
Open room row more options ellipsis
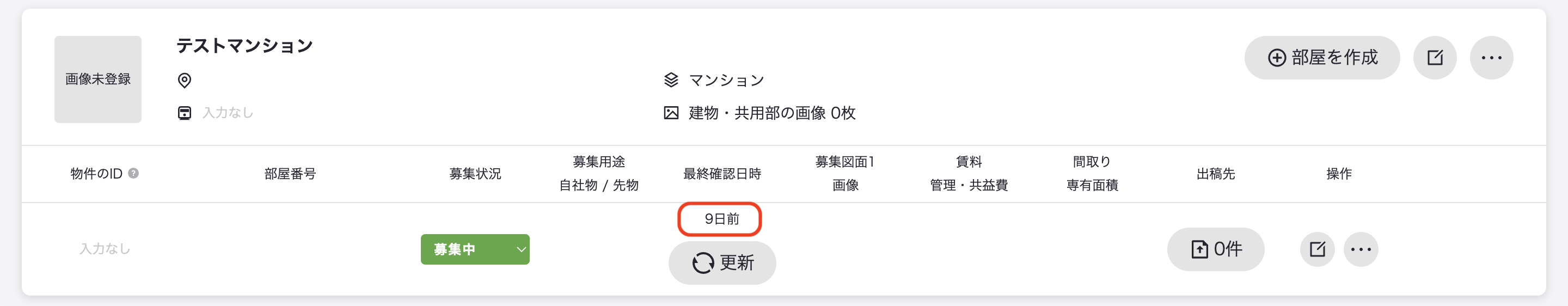pyautogui.click(x=1361, y=249)
